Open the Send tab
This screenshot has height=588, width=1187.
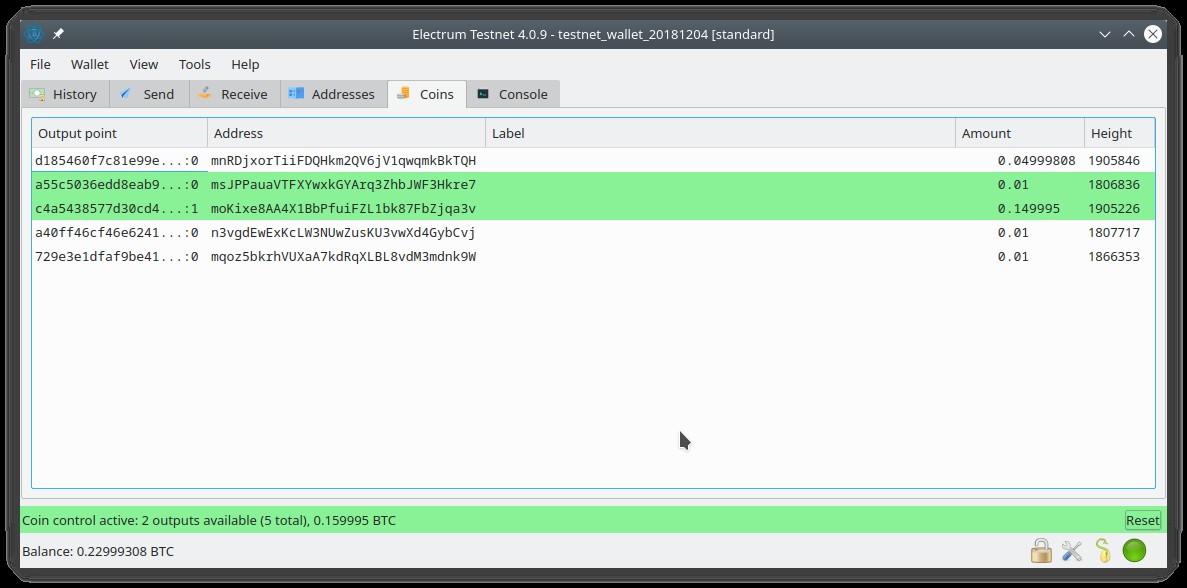click(x=149, y=94)
